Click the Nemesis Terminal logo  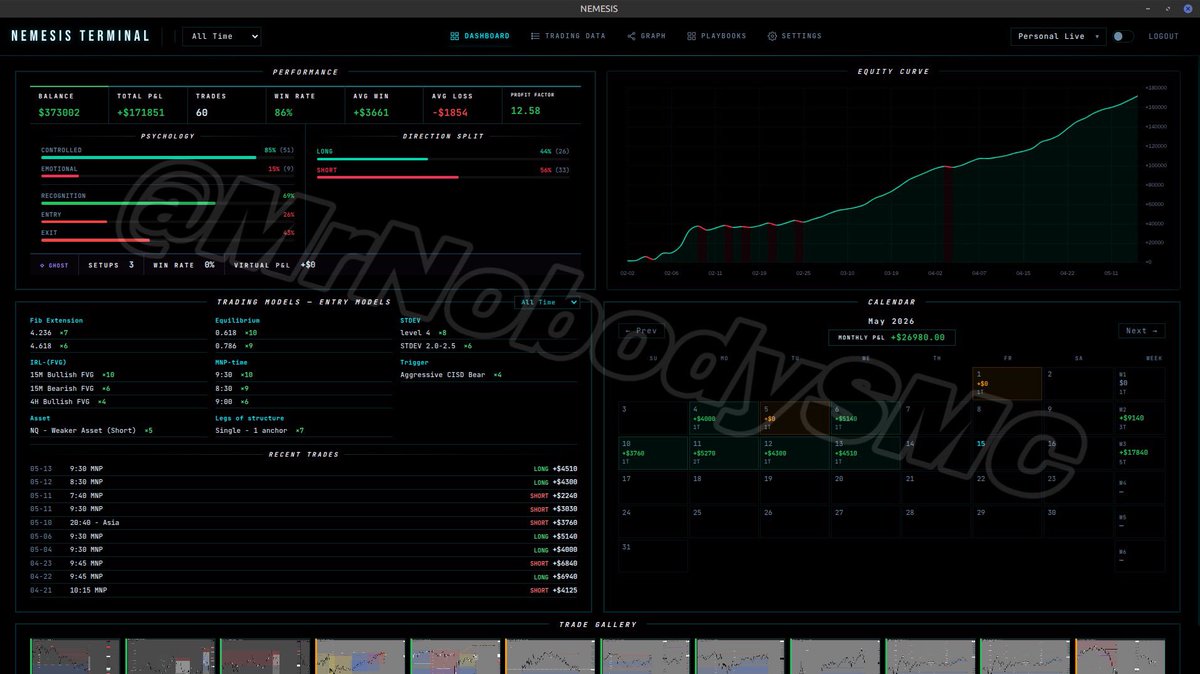coord(80,36)
